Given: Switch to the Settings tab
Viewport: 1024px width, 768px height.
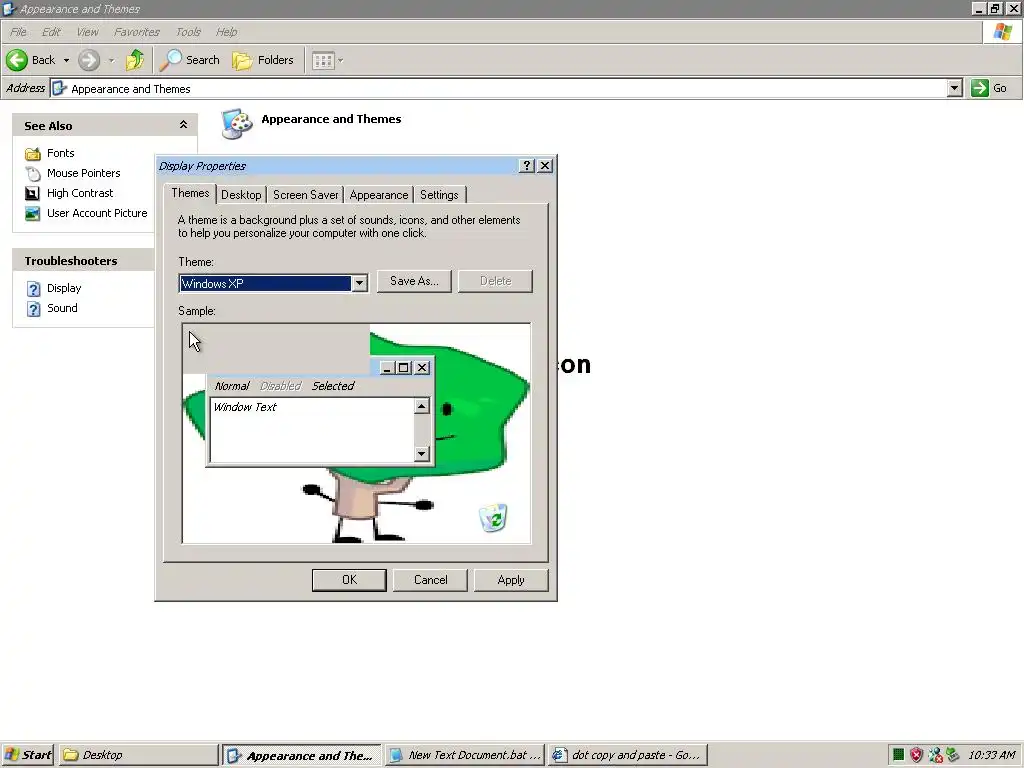Looking at the screenshot, I should 439,195.
